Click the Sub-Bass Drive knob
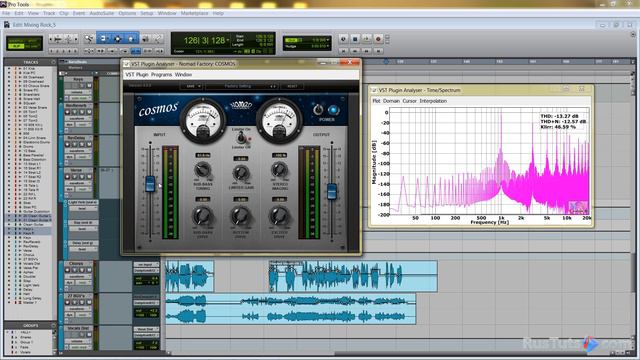640x360 pixels. click(x=202, y=216)
